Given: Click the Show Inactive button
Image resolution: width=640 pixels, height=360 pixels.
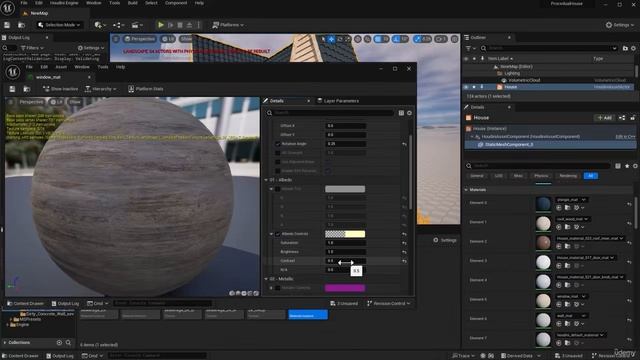Looking at the screenshot, I should pyautogui.click(x=60, y=89).
